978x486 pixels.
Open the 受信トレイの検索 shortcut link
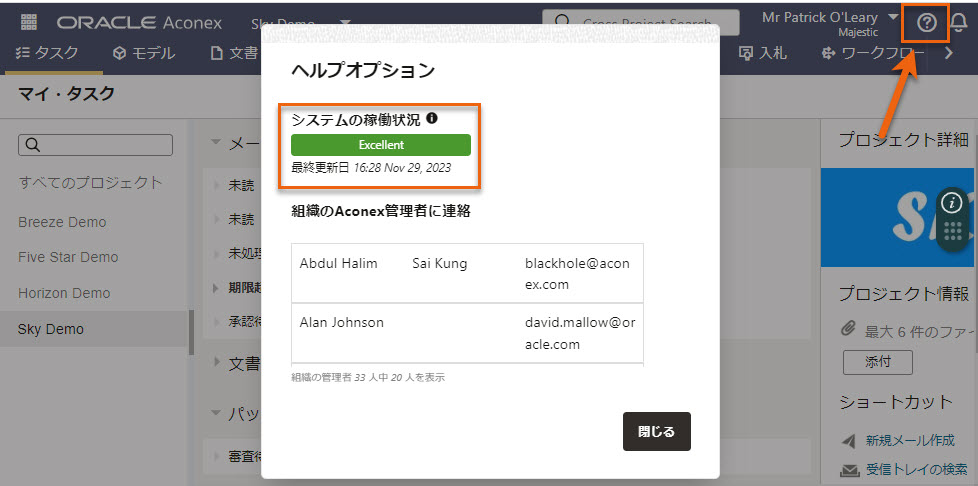[x=917, y=469]
